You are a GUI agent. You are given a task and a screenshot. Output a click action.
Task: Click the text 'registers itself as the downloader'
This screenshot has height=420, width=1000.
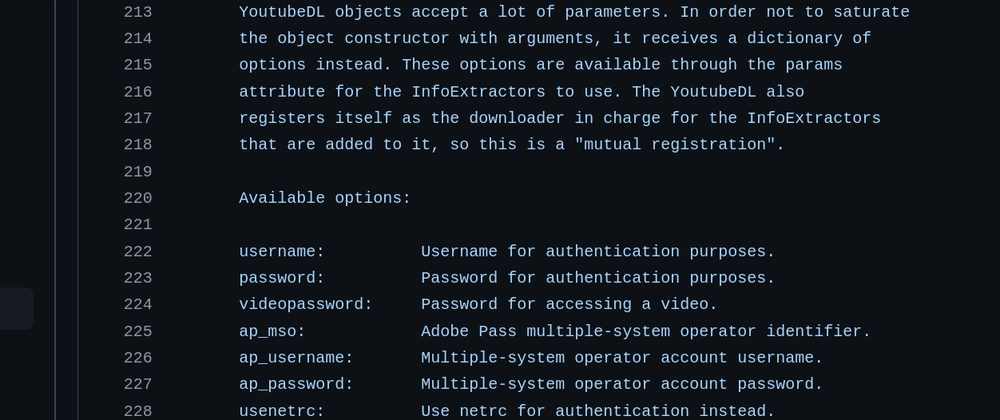point(402,119)
